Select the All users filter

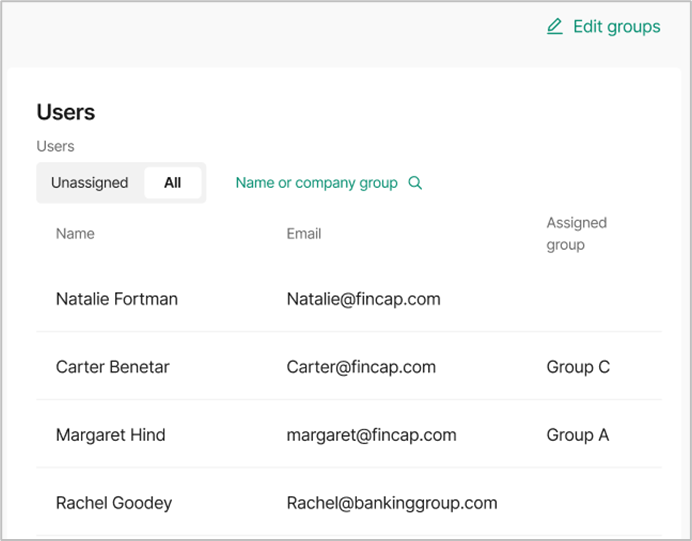click(173, 183)
